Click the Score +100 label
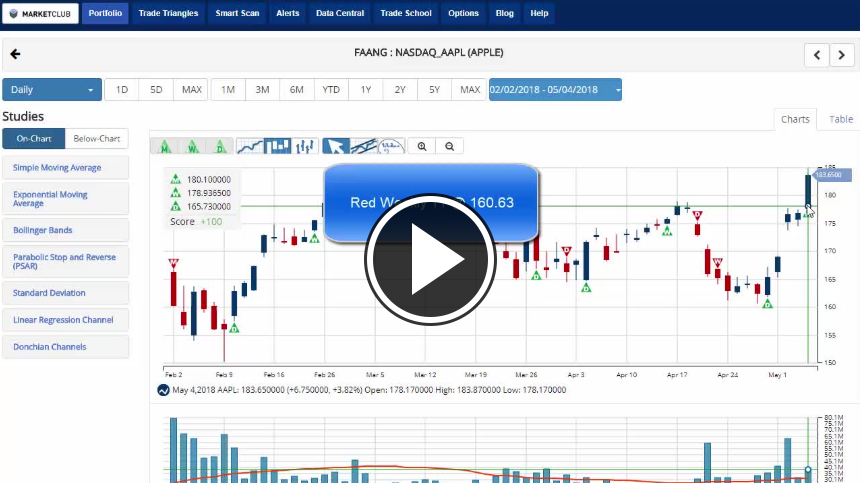This screenshot has height=483, width=860. (x=196, y=221)
